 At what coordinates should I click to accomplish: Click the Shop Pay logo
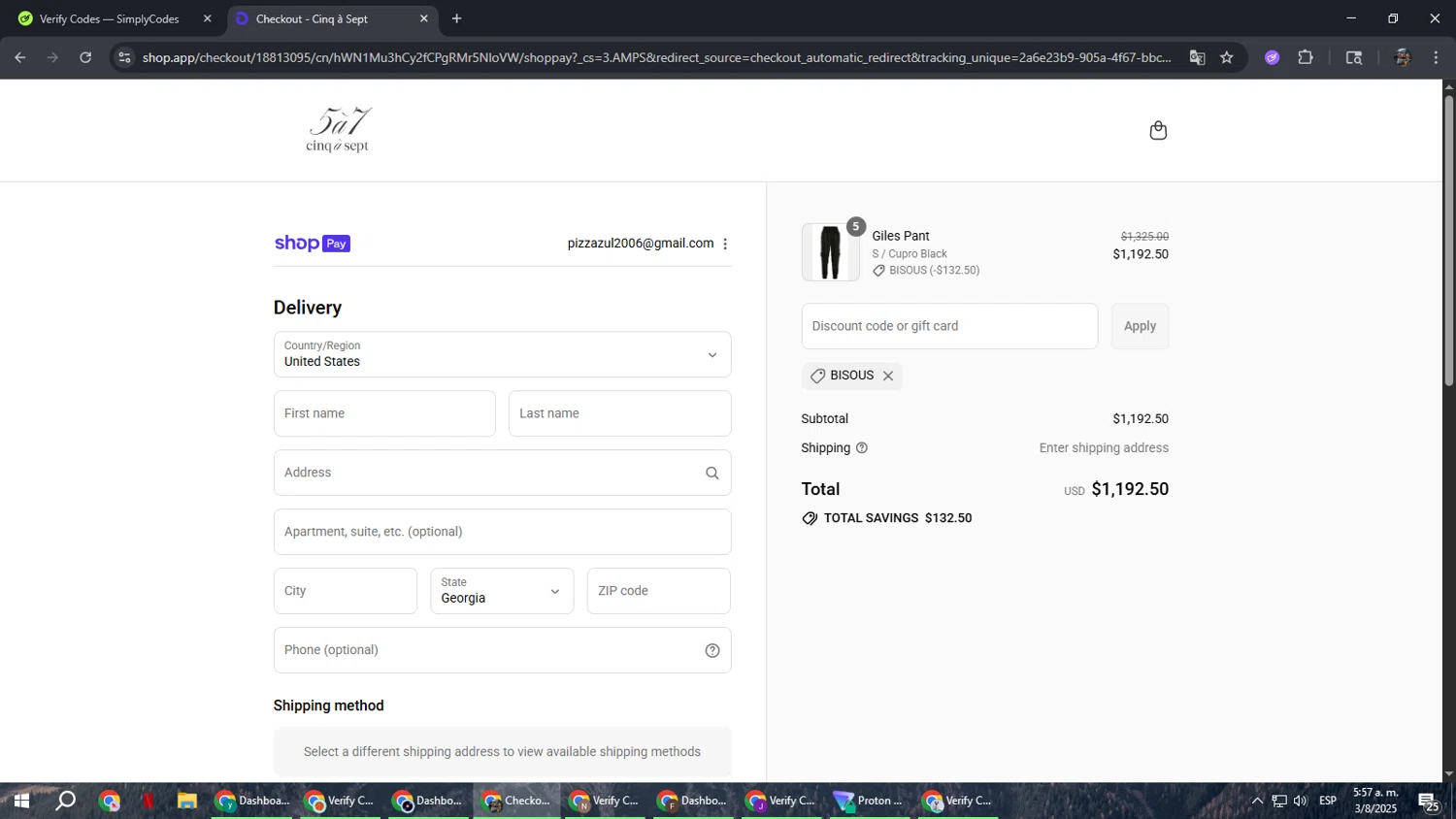point(313,244)
